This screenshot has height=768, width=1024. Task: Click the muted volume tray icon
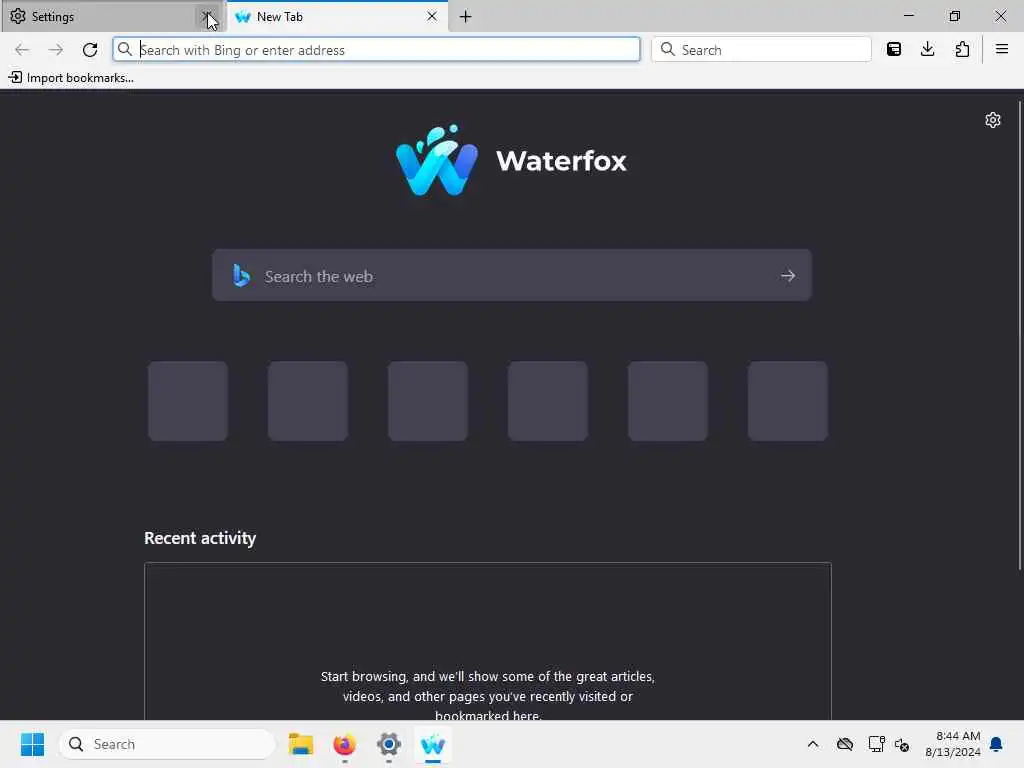(x=902, y=744)
